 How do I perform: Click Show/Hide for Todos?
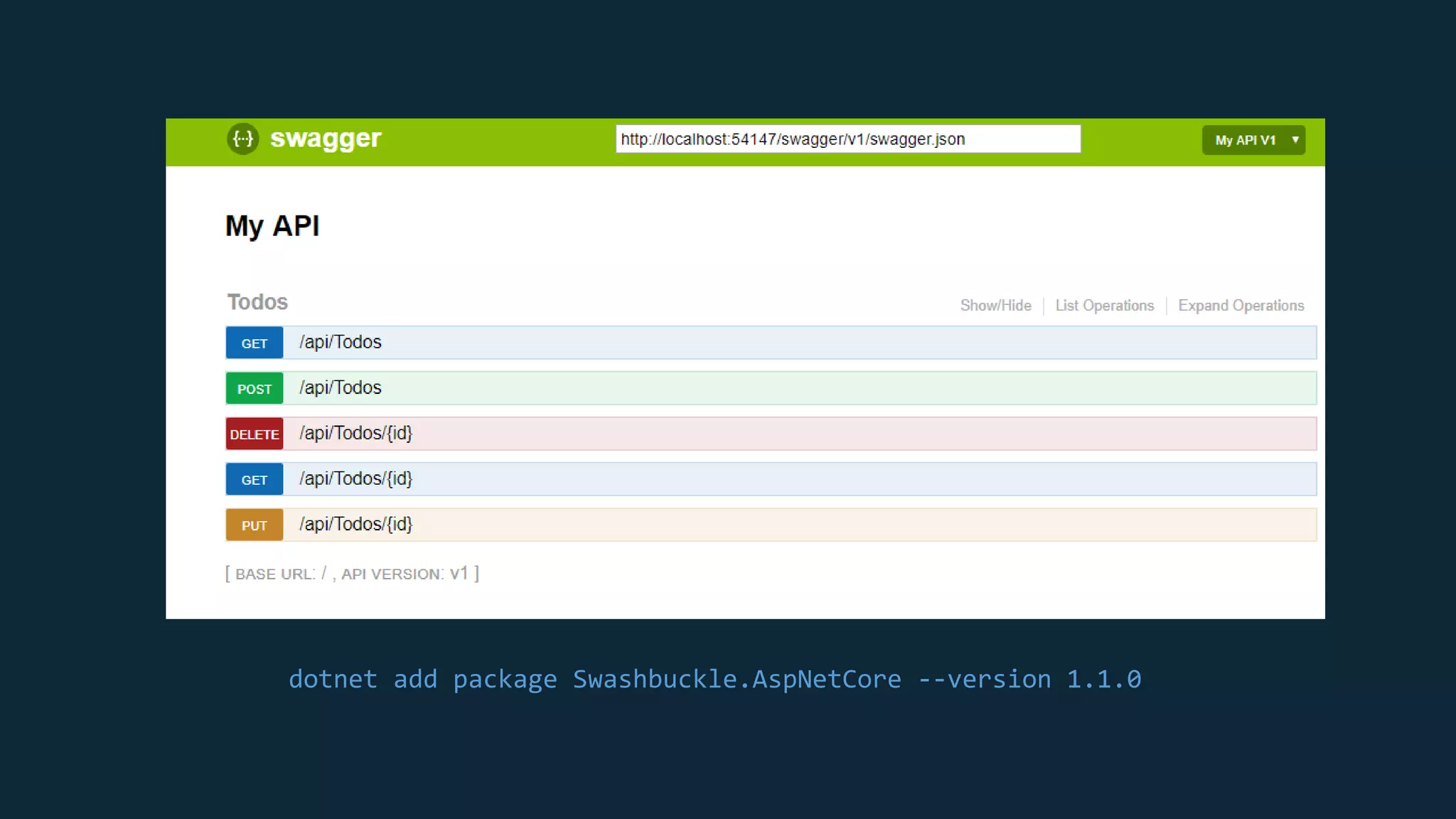tap(995, 306)
